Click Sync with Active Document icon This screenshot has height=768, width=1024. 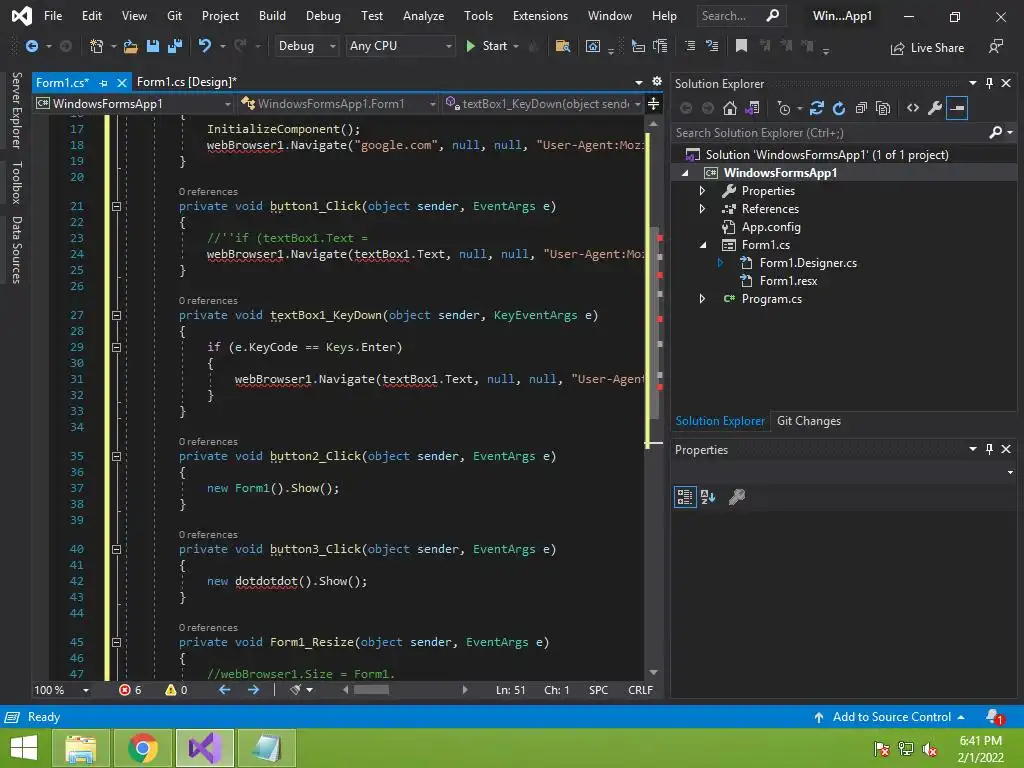pos(817,108)
